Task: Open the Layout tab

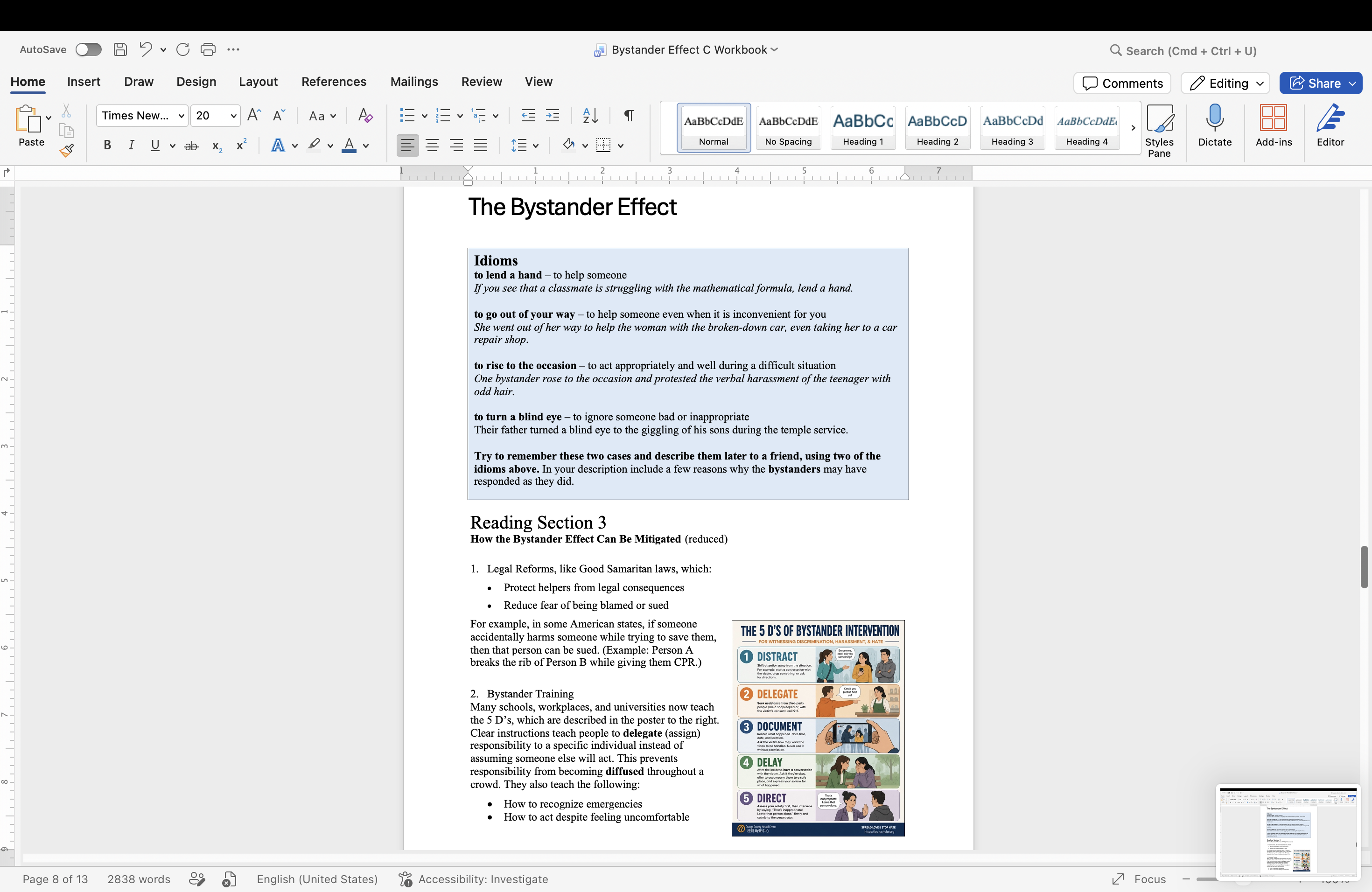Action: (258, 82)
